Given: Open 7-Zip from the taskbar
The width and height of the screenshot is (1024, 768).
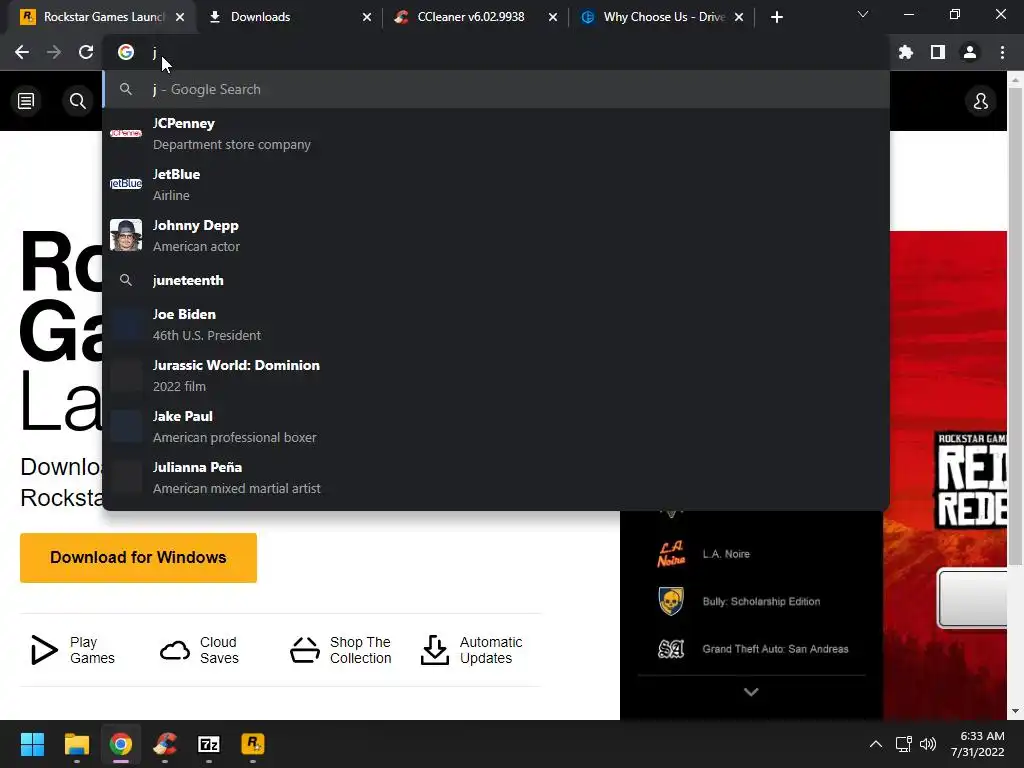Looking at the screenshot, I should click(x=209, y=744).
